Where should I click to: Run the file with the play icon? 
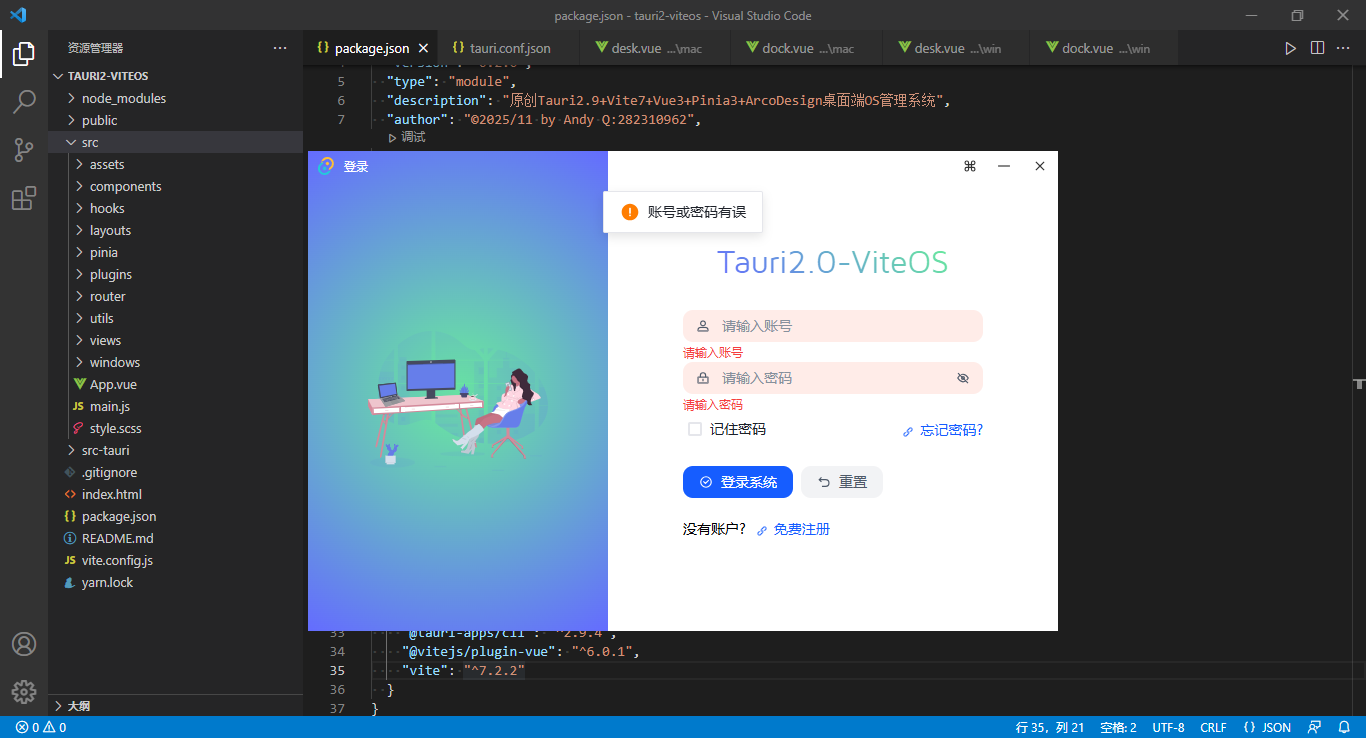pos(1291,48)
